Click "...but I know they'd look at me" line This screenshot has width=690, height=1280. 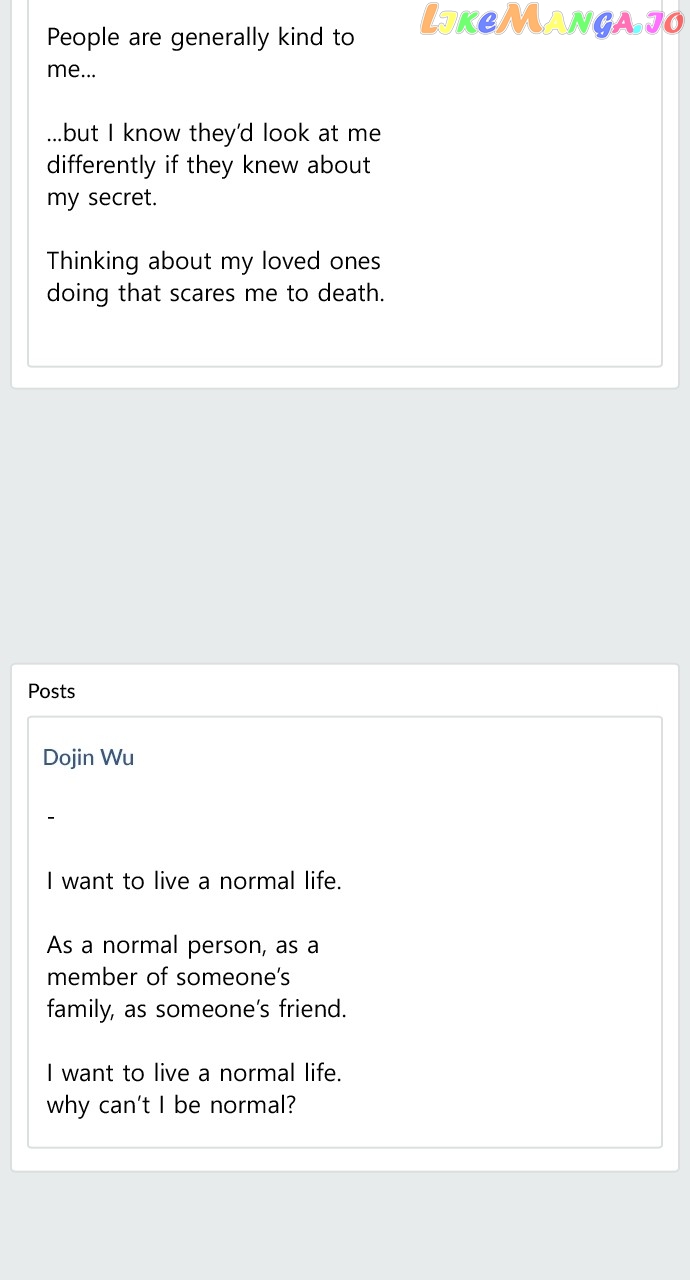214,133
